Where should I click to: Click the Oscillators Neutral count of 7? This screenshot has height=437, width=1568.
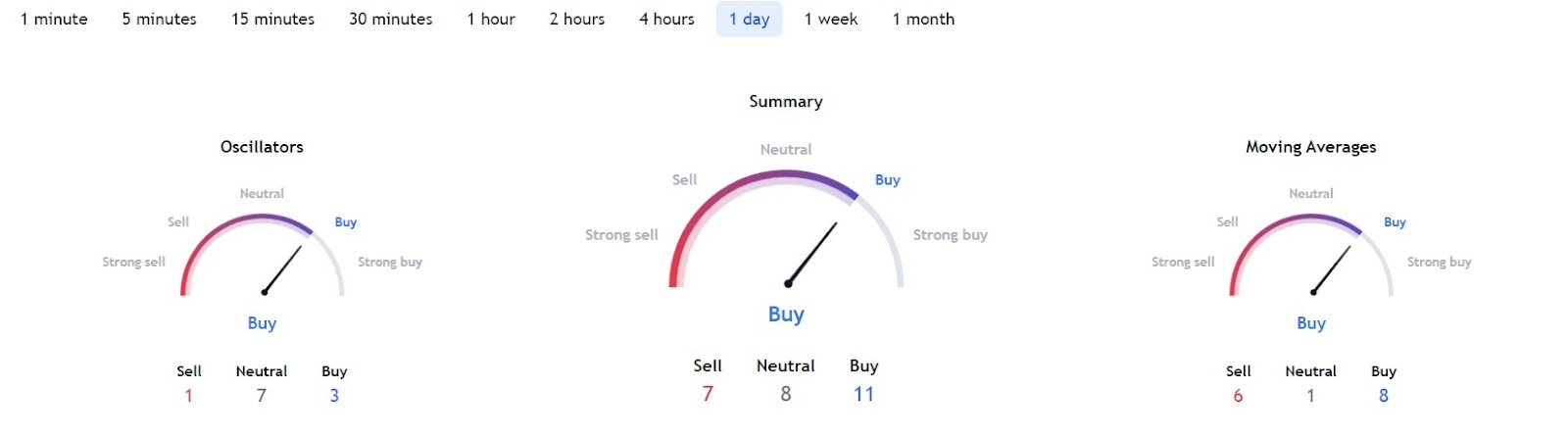click(x=262, y=396)
